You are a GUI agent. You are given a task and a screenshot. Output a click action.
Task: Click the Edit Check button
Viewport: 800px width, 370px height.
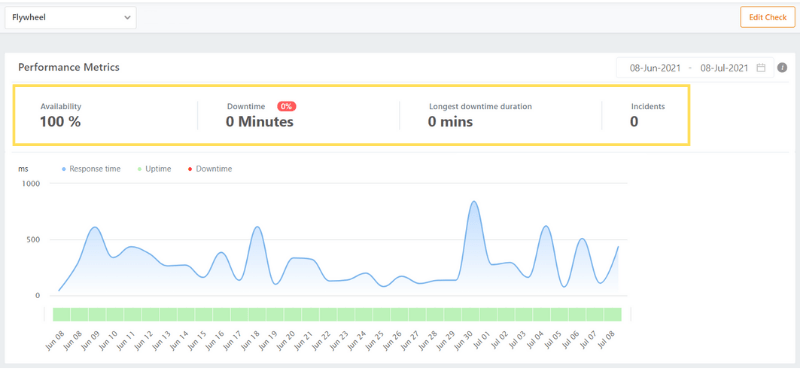tap(767, 17)
